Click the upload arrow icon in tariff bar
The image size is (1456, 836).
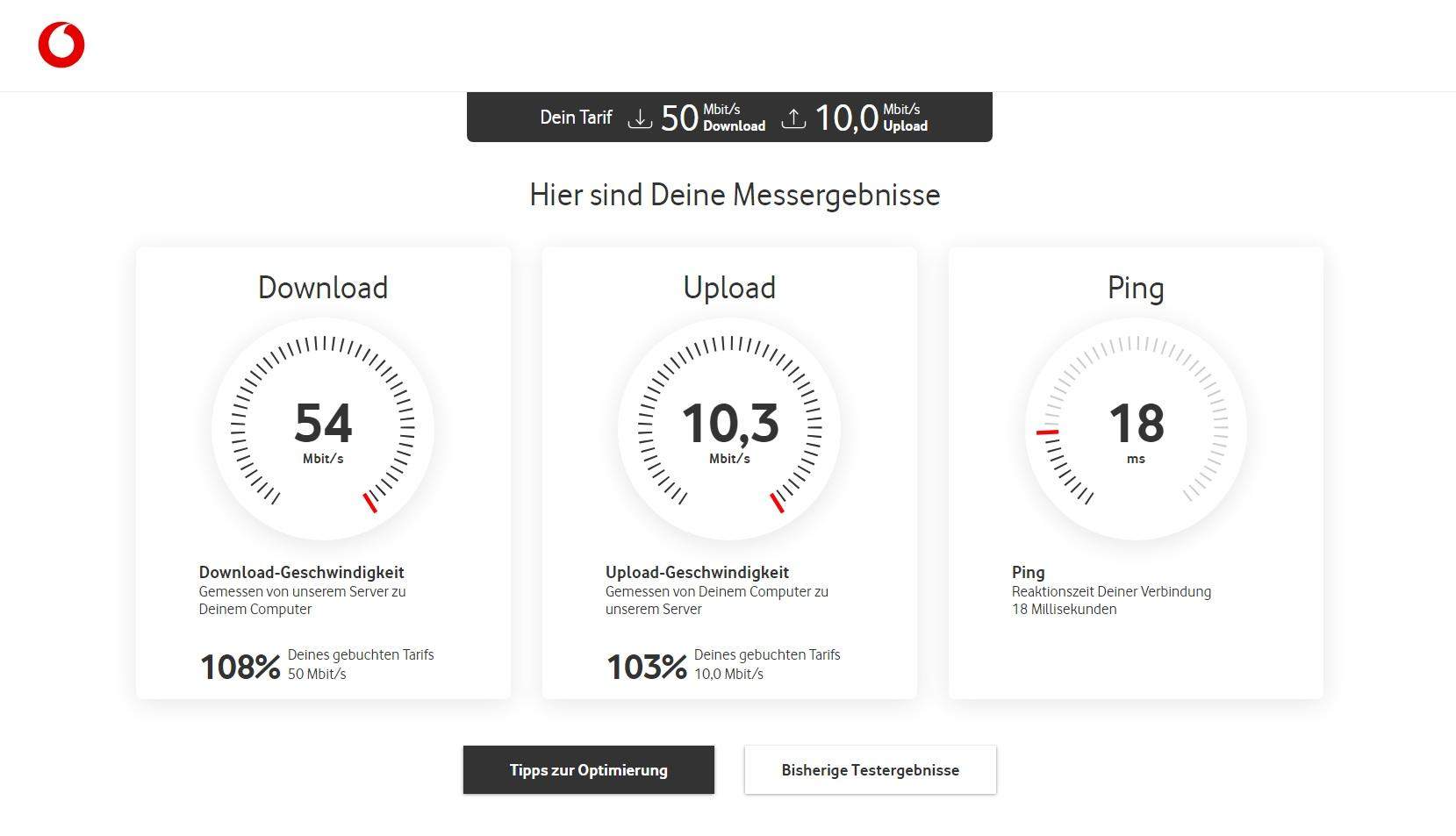coord(794,117)
